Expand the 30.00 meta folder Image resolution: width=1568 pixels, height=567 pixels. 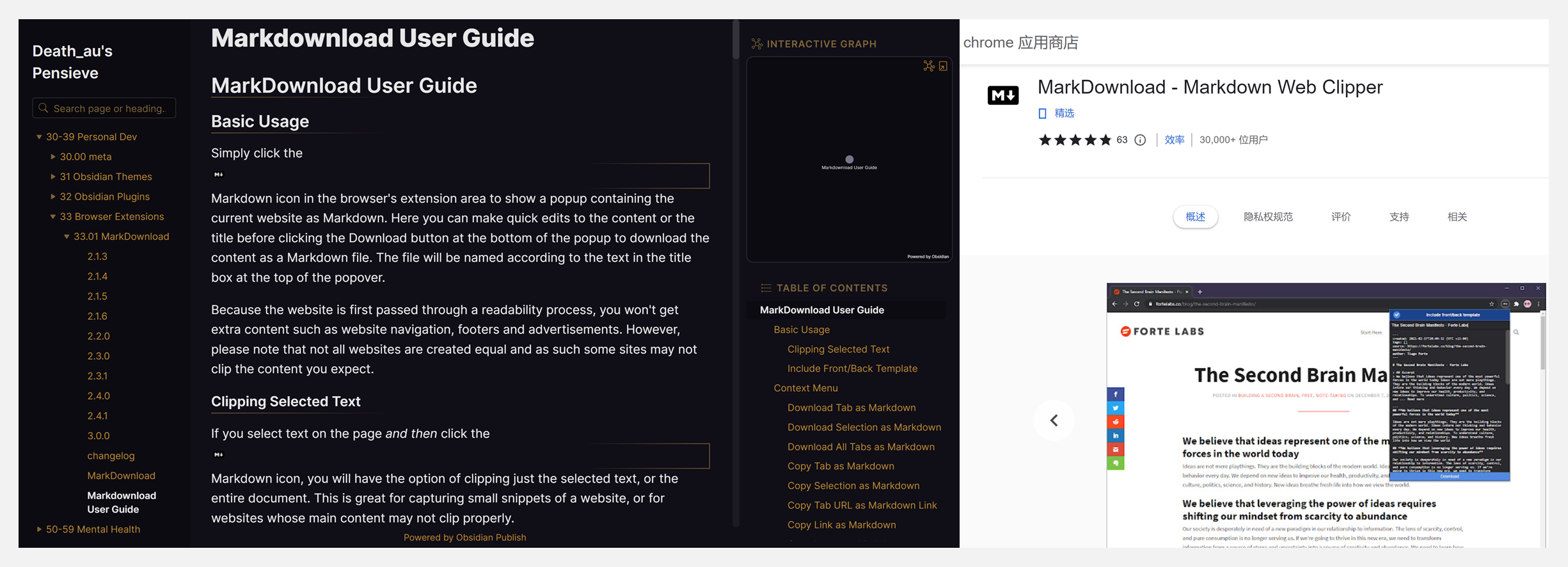pyautogui.click(x=53, y=157)
